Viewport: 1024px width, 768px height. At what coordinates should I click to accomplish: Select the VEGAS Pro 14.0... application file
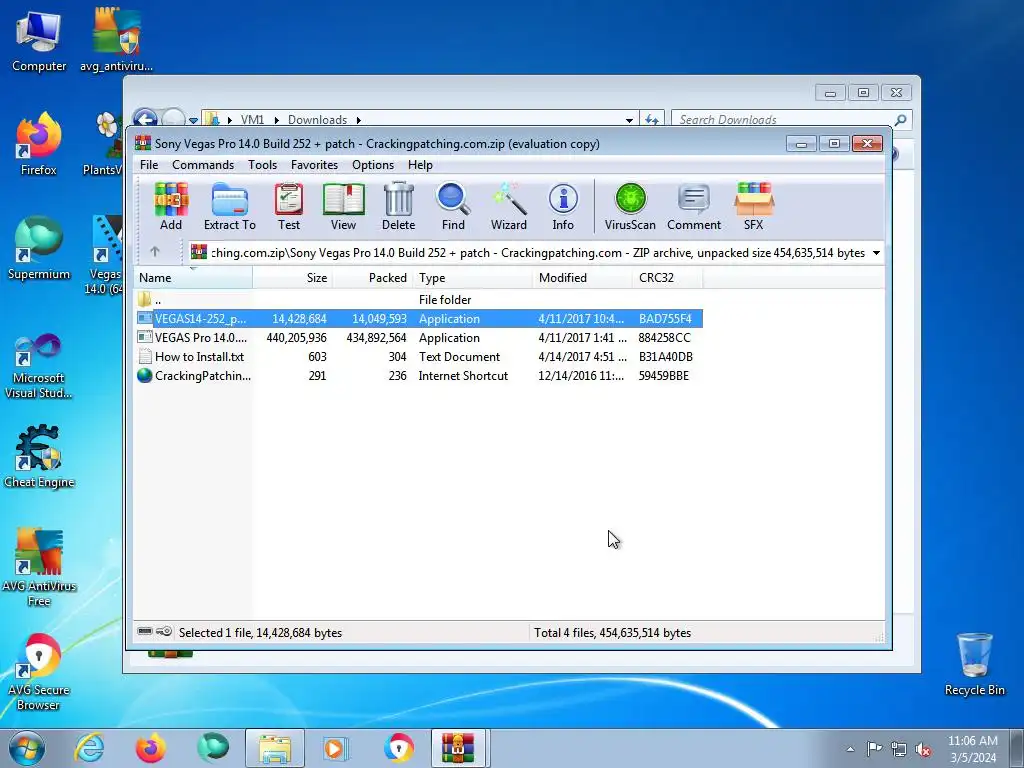tap(419, 338)
